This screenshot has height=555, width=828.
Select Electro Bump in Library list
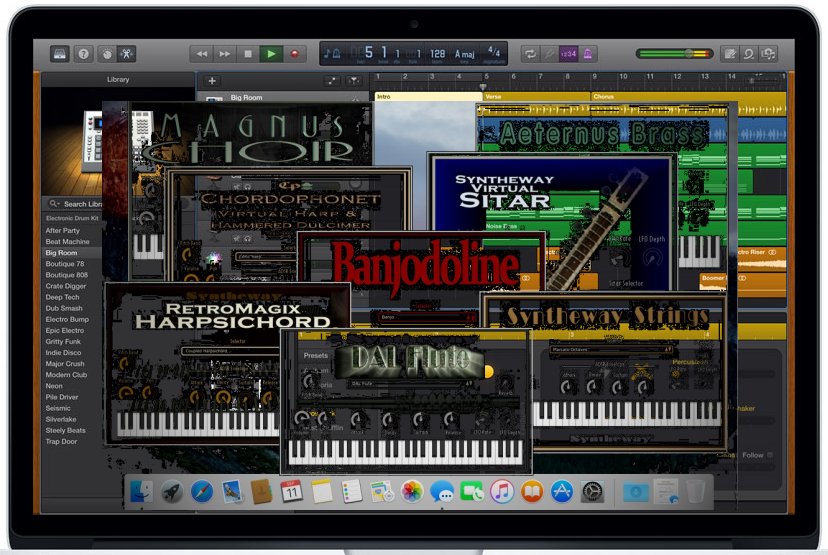(67, 319)
